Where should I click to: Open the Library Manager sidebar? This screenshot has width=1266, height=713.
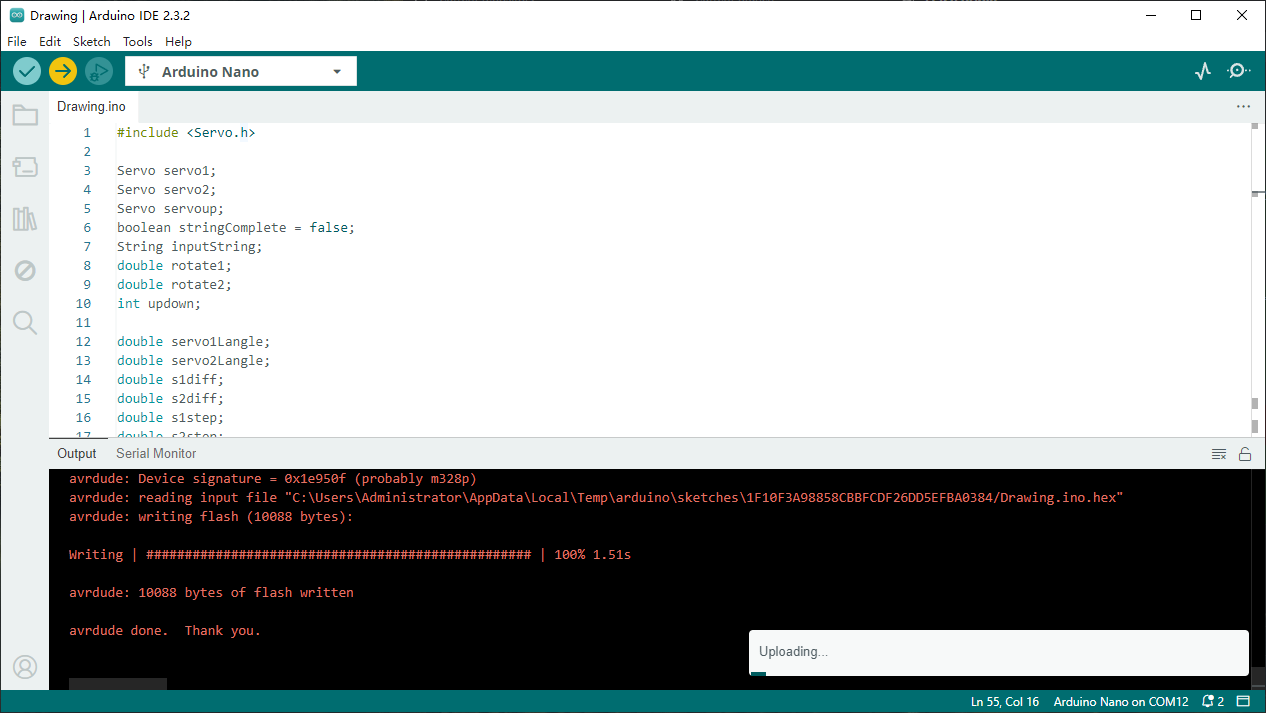25,219
